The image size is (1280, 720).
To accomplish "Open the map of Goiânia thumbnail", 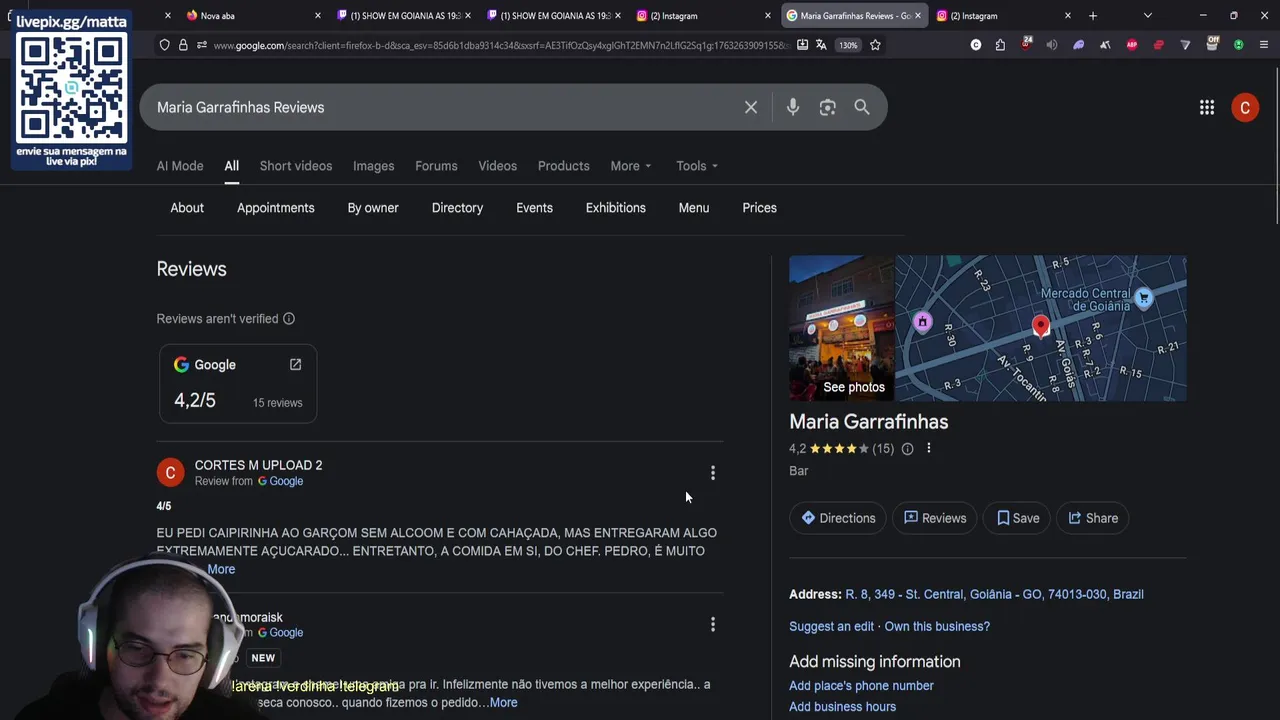I will pos(1041,328).
